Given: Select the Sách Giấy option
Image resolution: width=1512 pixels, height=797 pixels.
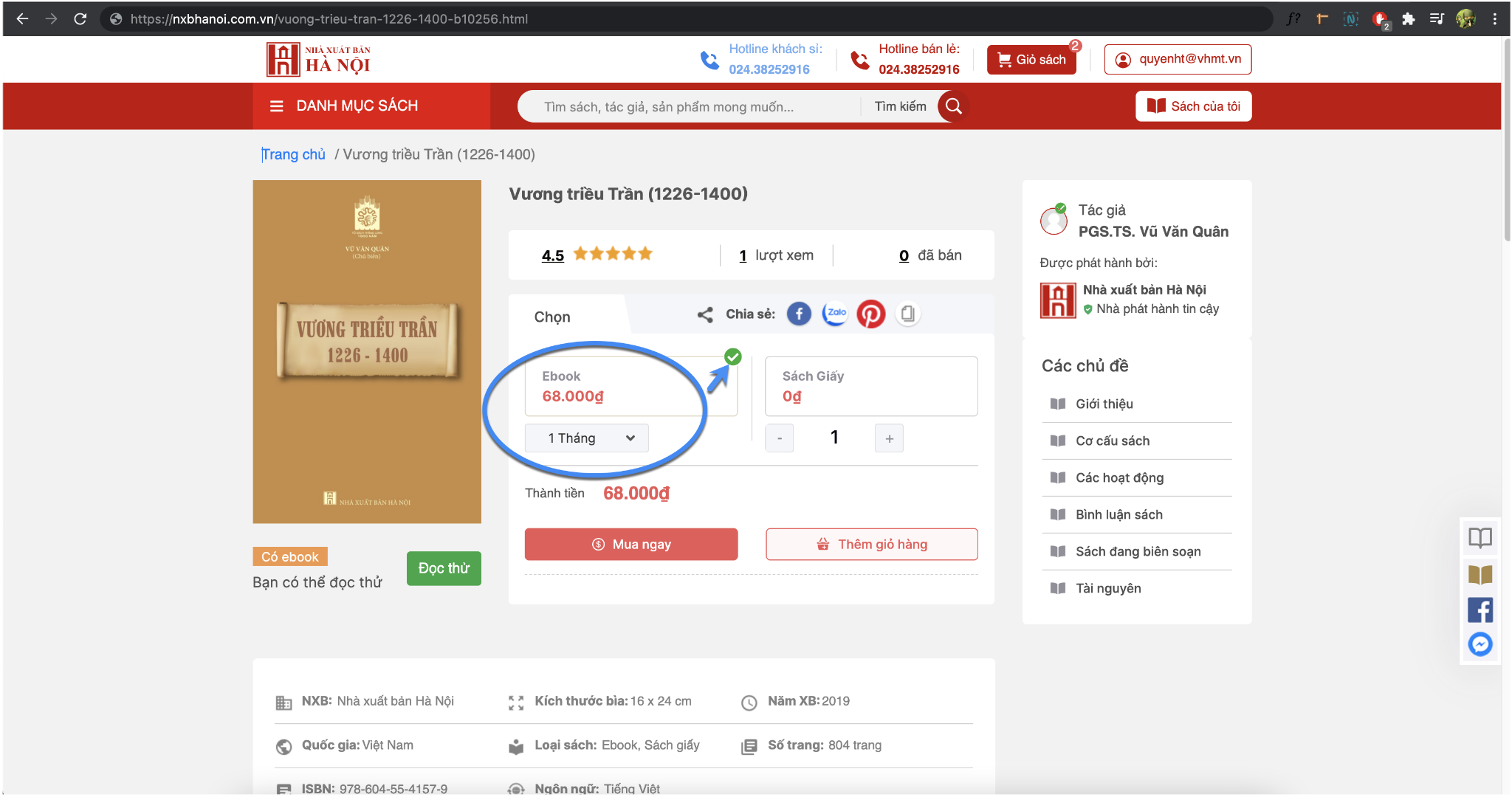Looking at the screenshot, I should [x=871, y=386].
